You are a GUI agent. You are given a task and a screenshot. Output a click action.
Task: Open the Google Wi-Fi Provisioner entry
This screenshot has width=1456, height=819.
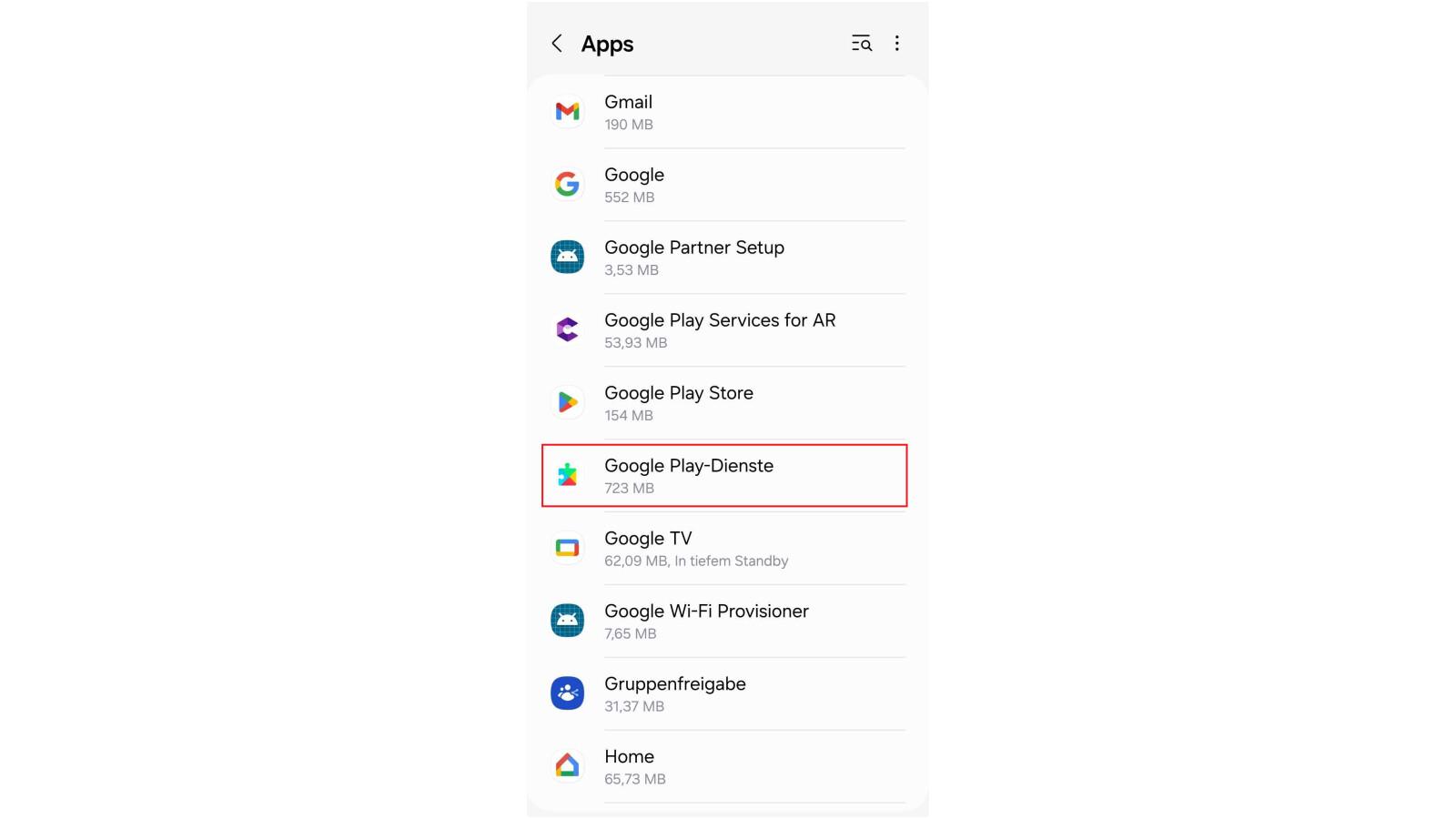727,622
